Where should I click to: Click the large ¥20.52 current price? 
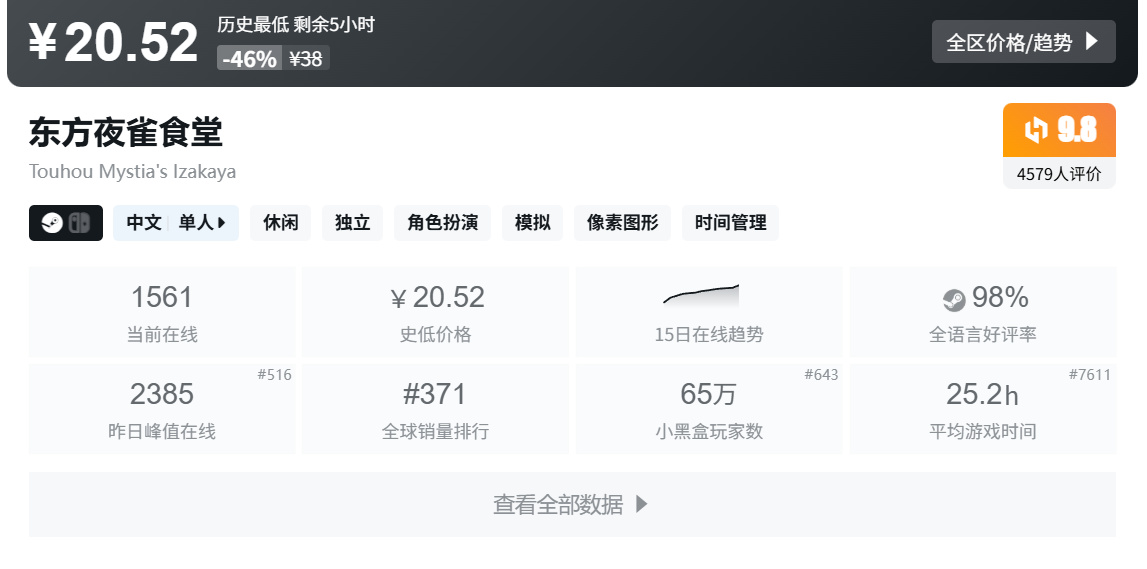[113, 42]
